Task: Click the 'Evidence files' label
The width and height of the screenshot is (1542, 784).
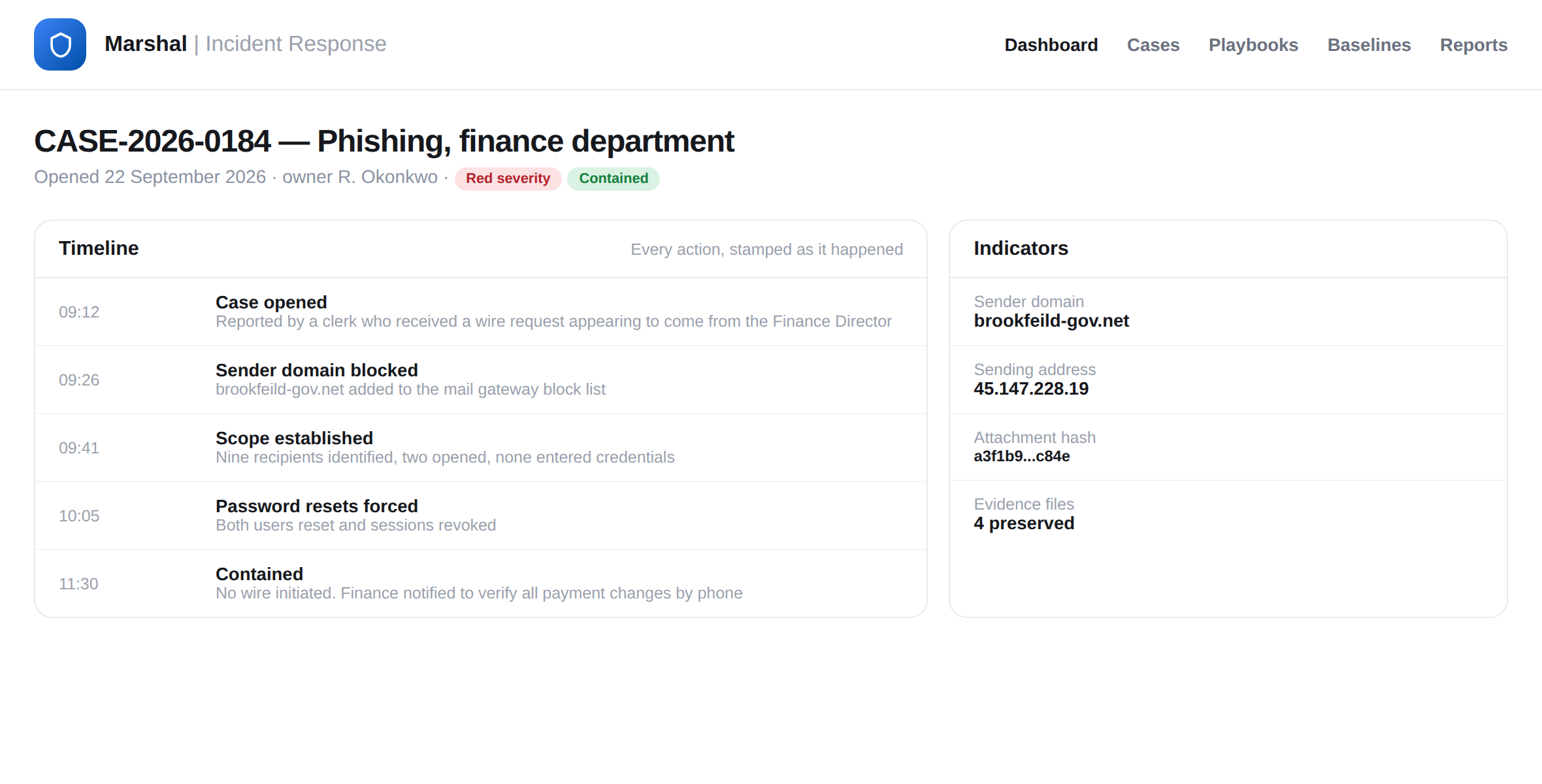Action: point(1024,504)
